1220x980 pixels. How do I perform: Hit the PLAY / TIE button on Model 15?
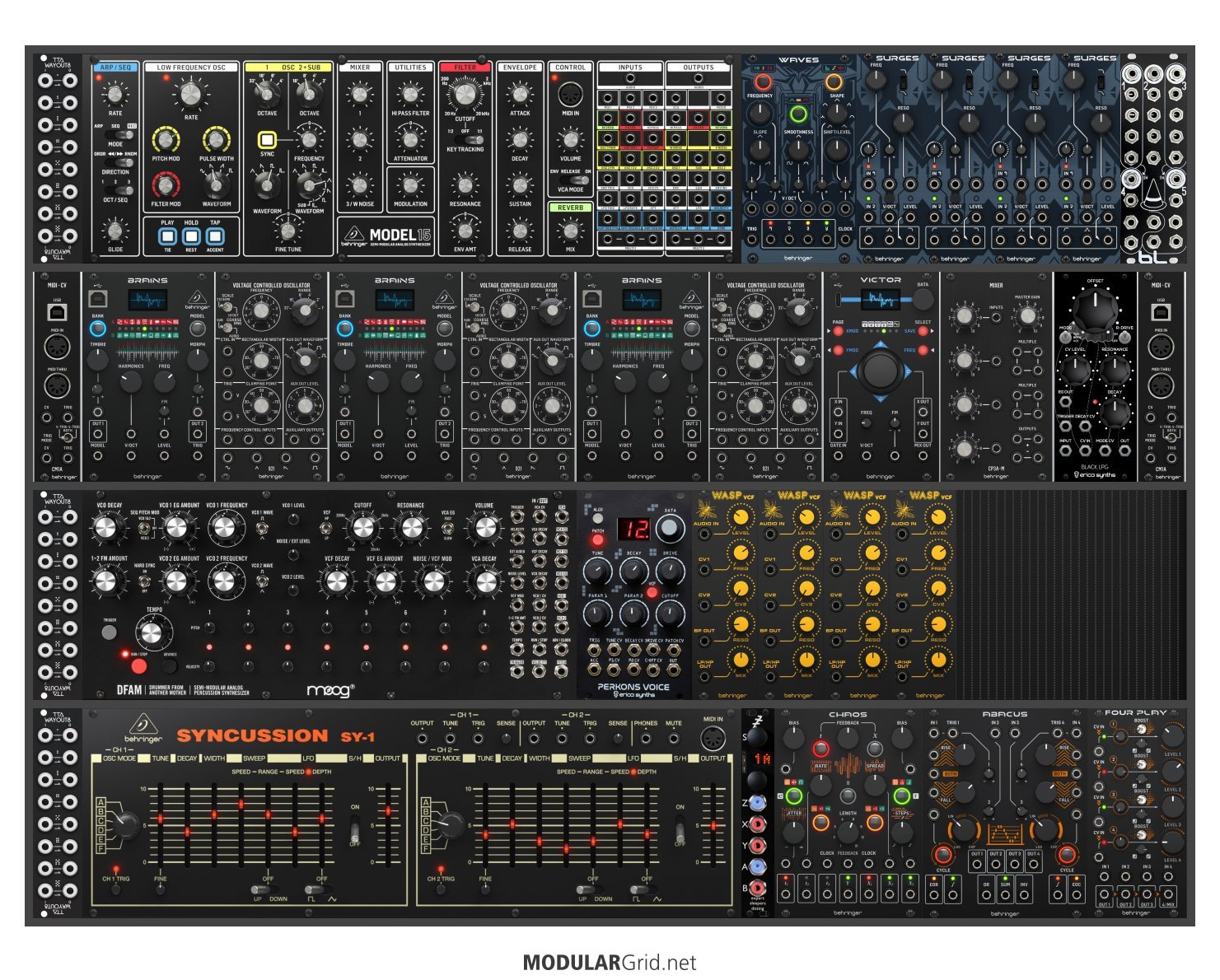(167, 236)
